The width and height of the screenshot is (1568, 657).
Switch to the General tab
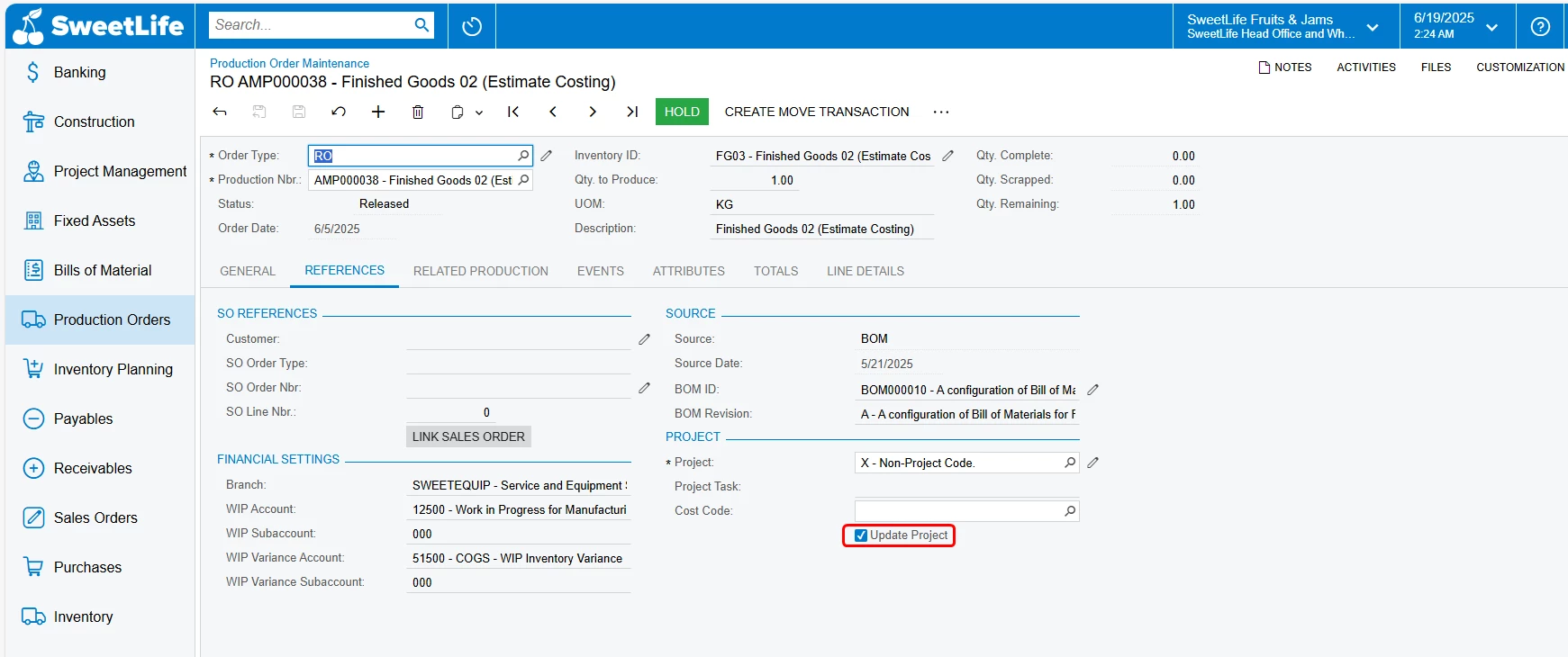[x=248, y=271]
